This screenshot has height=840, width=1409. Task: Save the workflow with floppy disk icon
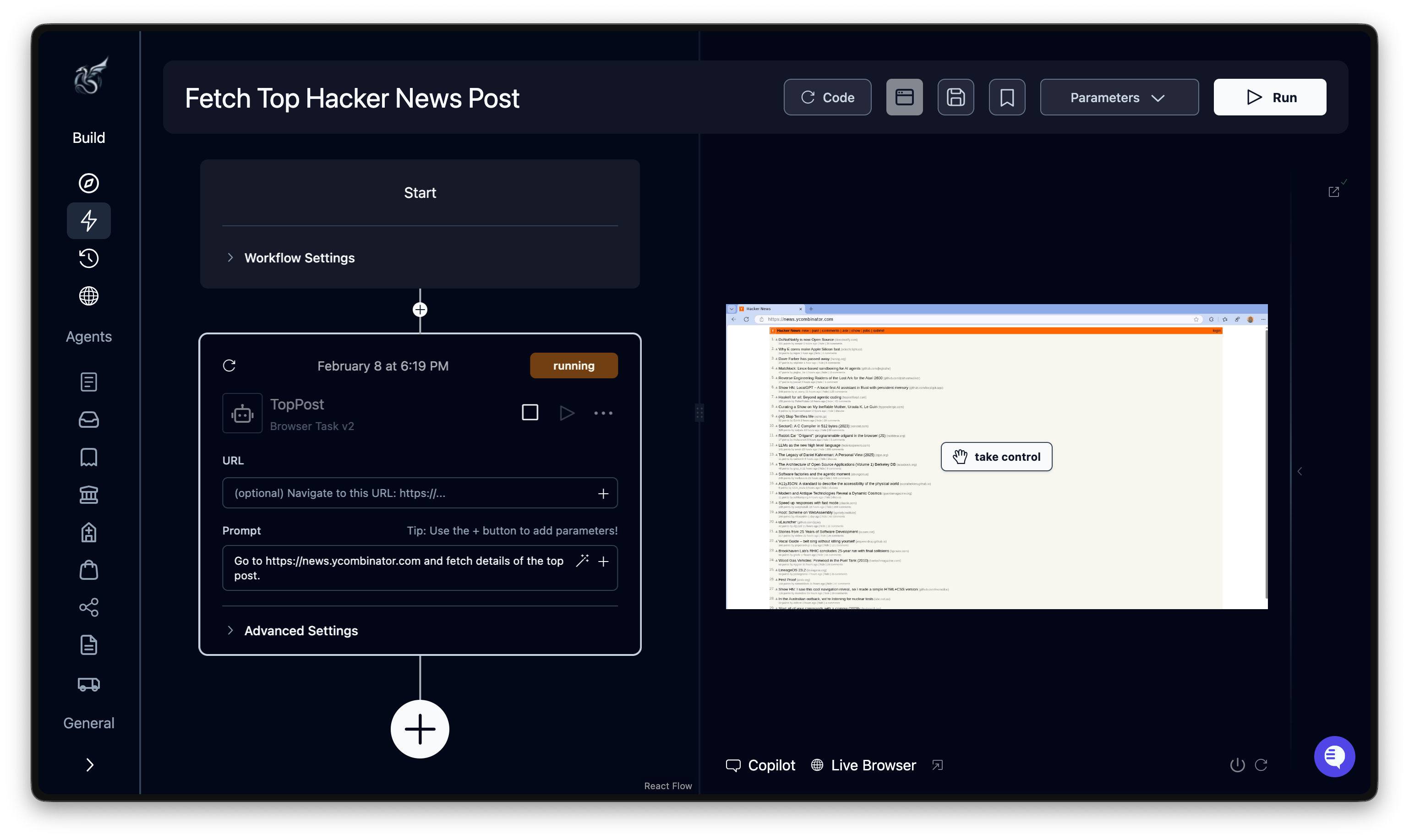click(x=956, y=98)
